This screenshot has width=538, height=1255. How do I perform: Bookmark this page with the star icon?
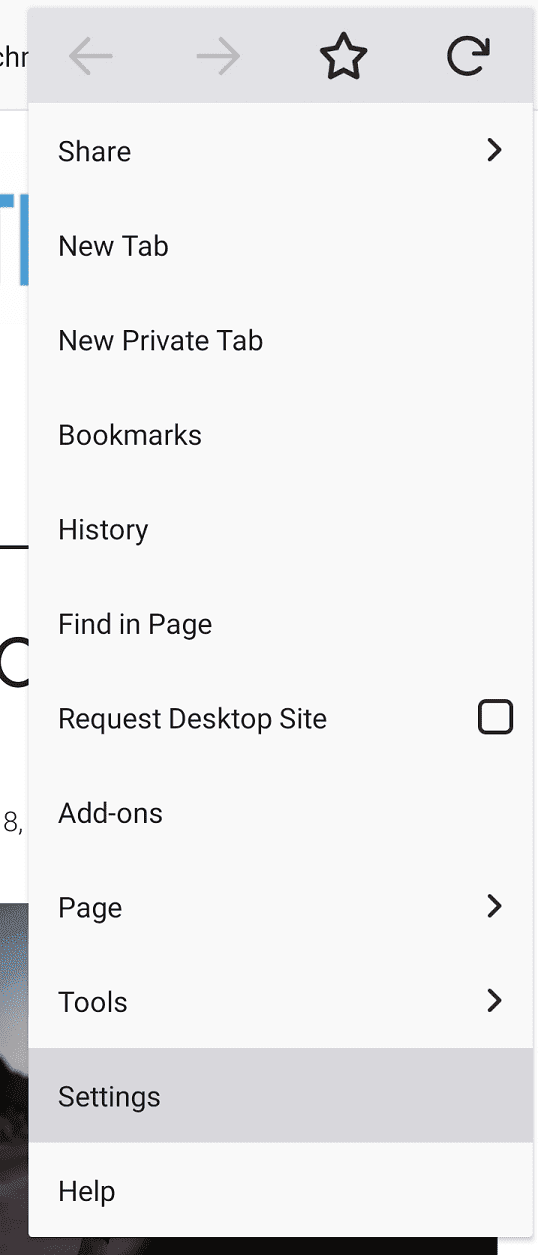click(344, 57)
